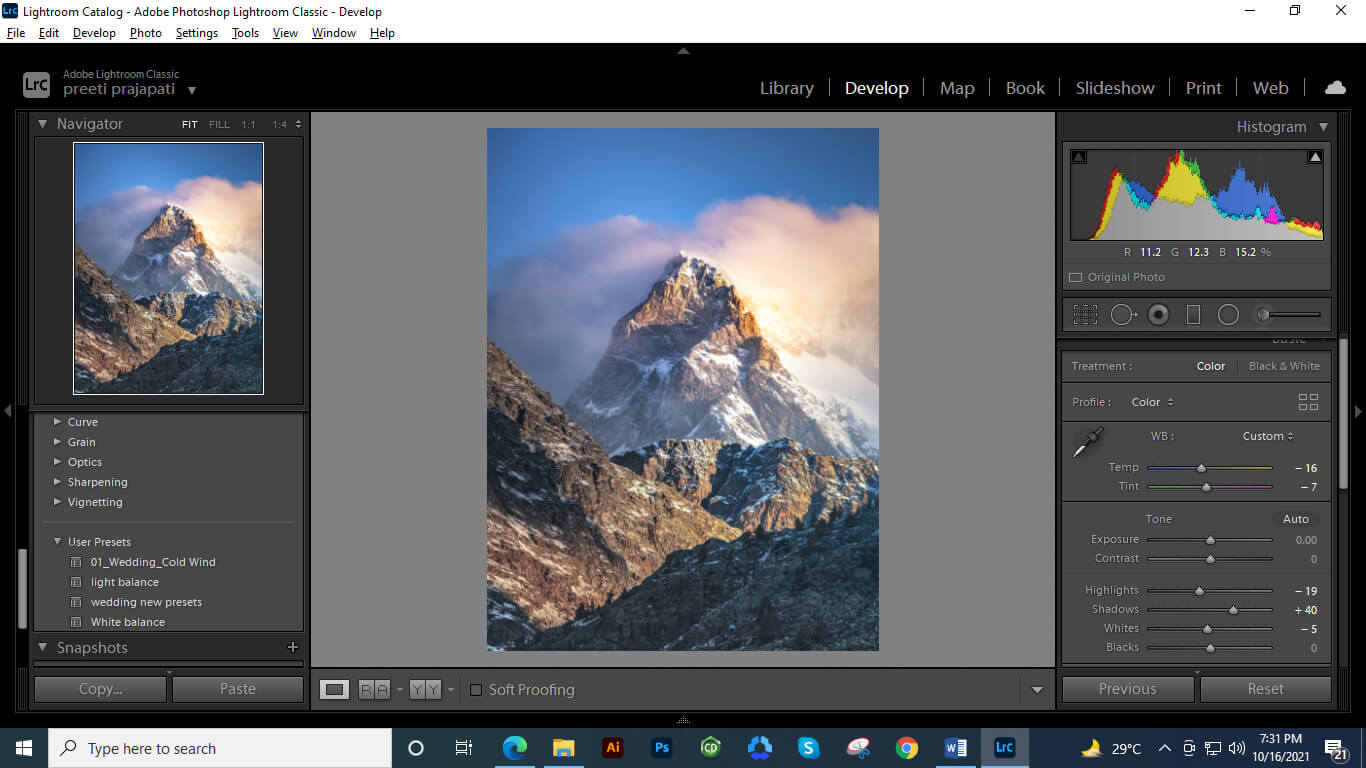Viewport: 1366px width, 768px height.
Task: Switch to the Library module
Action: 786,88
